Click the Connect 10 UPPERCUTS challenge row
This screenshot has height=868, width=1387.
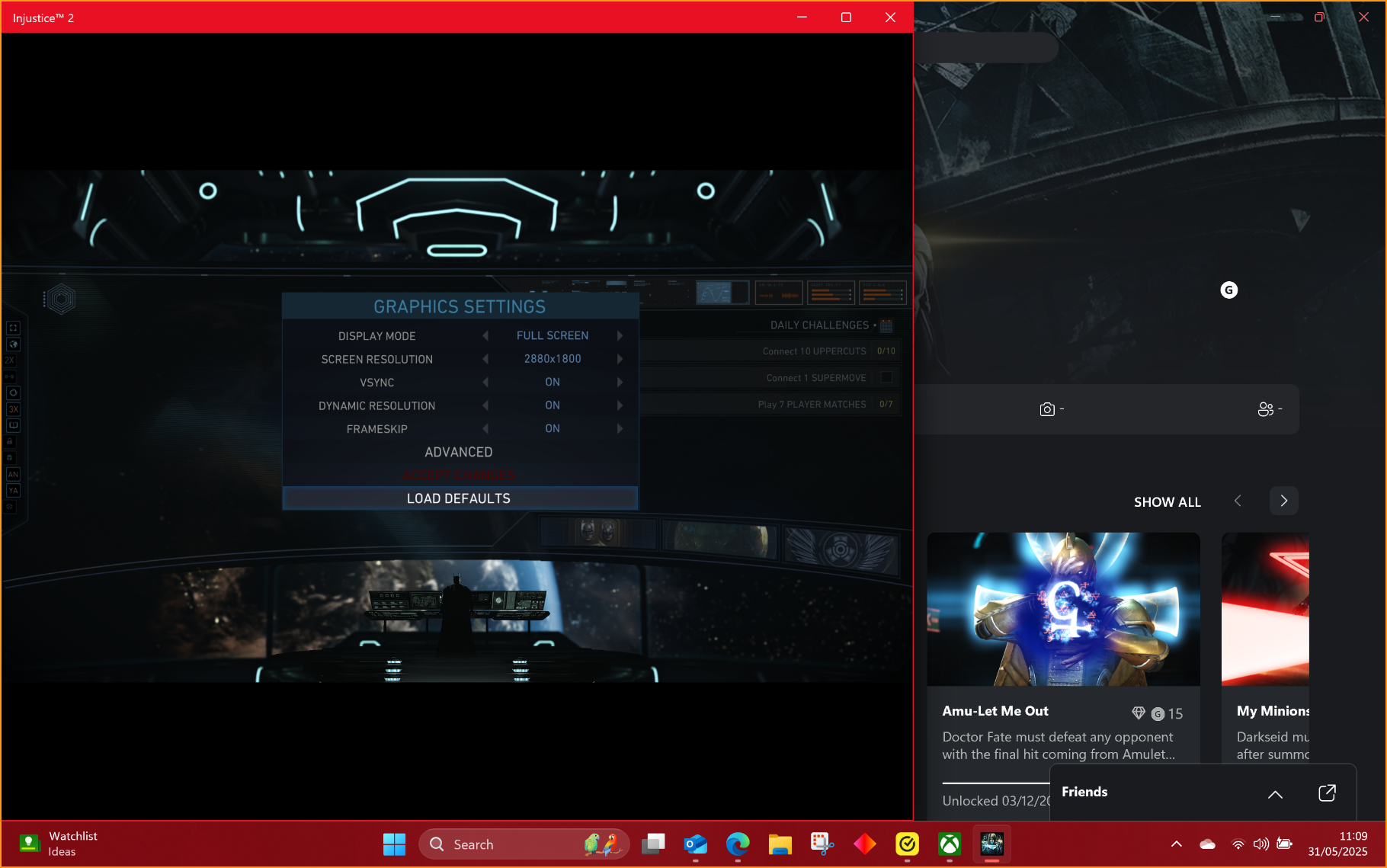point(770,351)
